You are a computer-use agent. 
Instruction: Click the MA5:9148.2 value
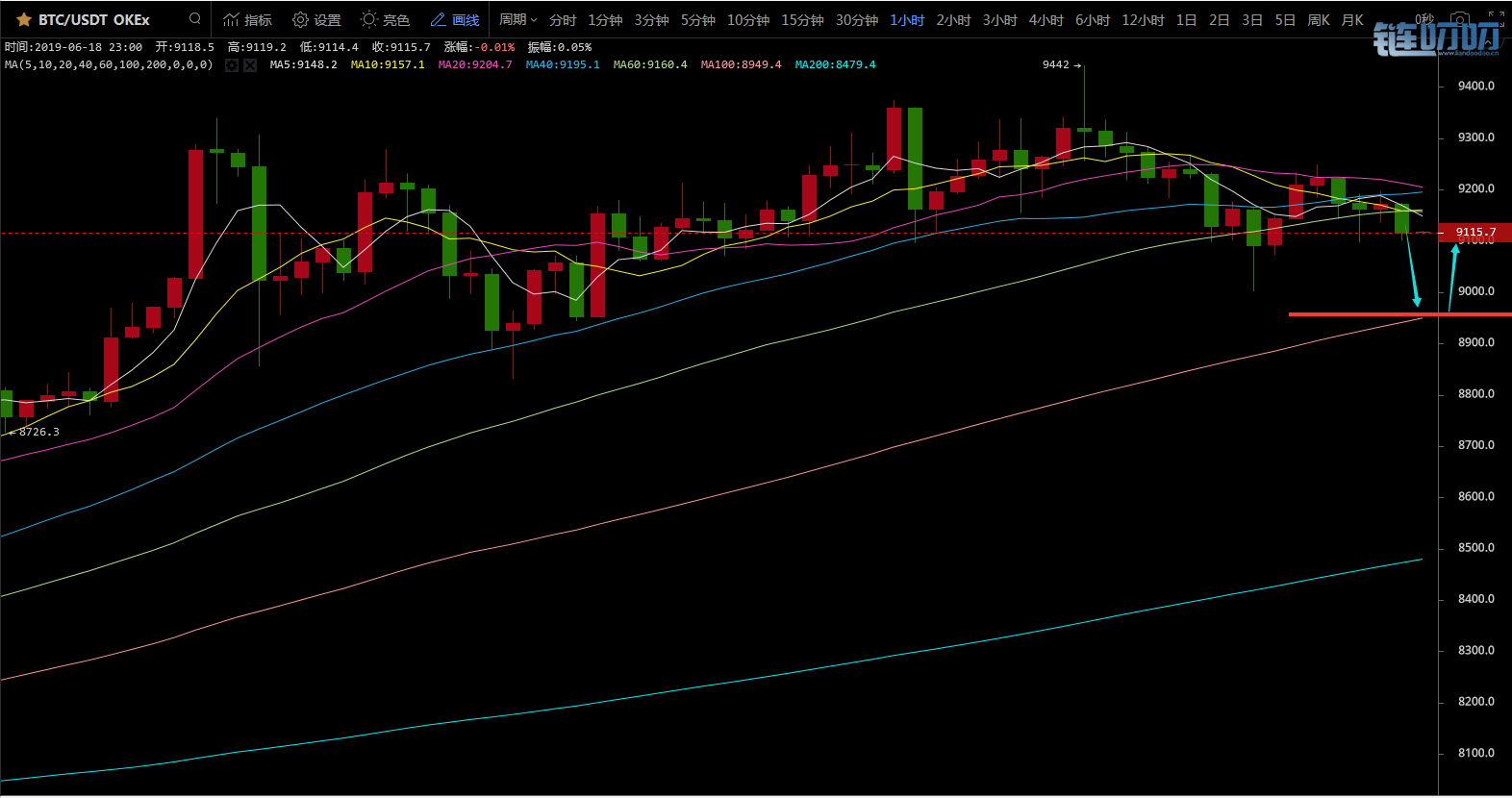pyautogui.click(x=303, y=64)
